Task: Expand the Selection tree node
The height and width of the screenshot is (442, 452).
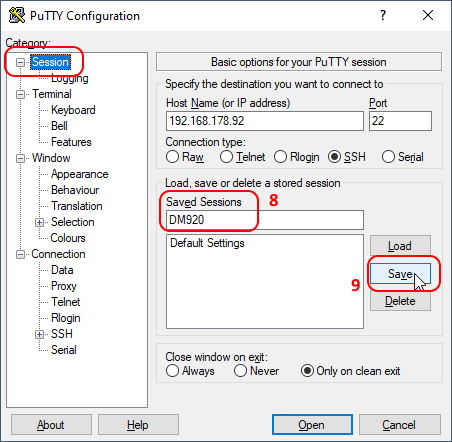Action: 40,222
